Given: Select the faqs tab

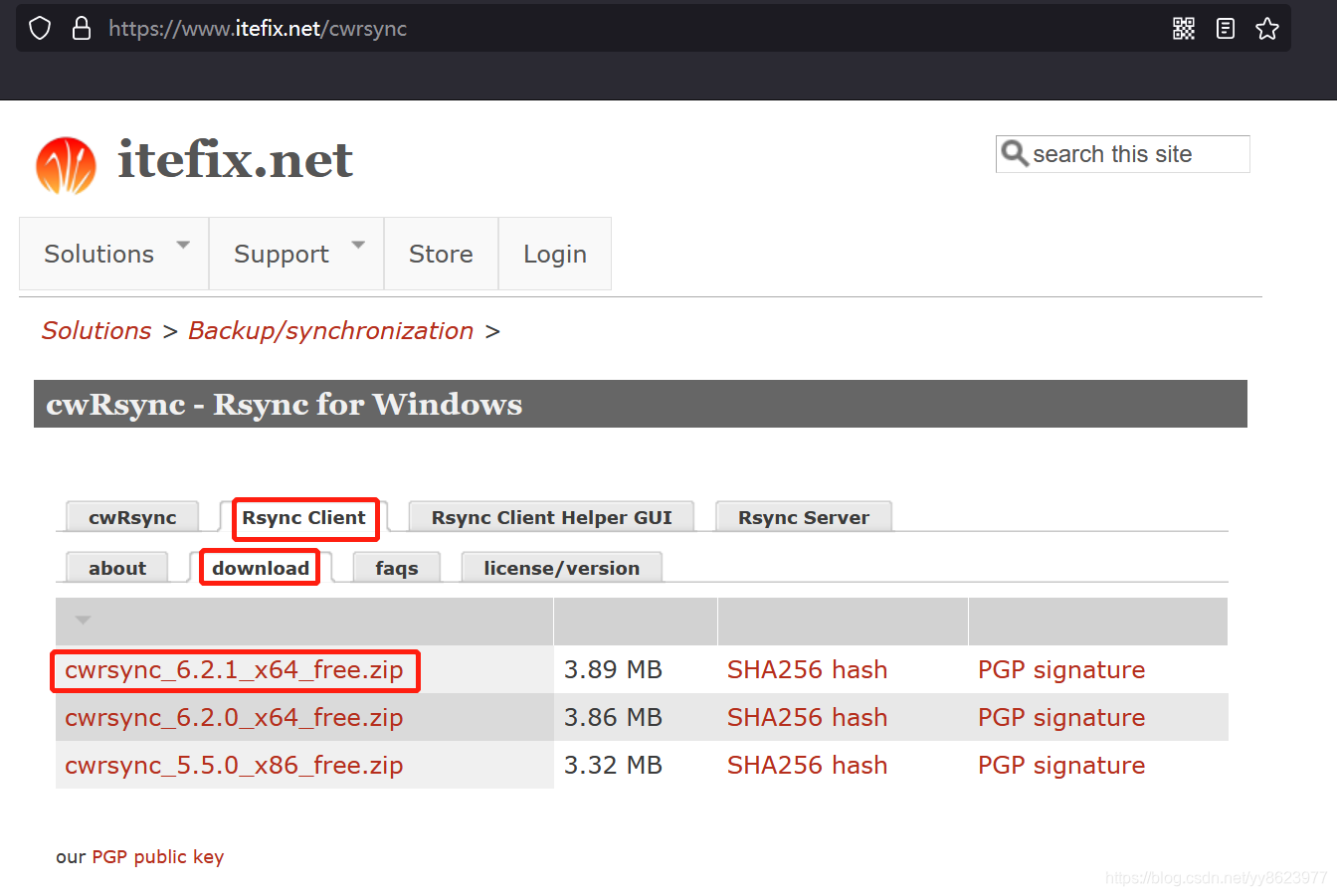Looking at the screenshot, I should [396, 567].
